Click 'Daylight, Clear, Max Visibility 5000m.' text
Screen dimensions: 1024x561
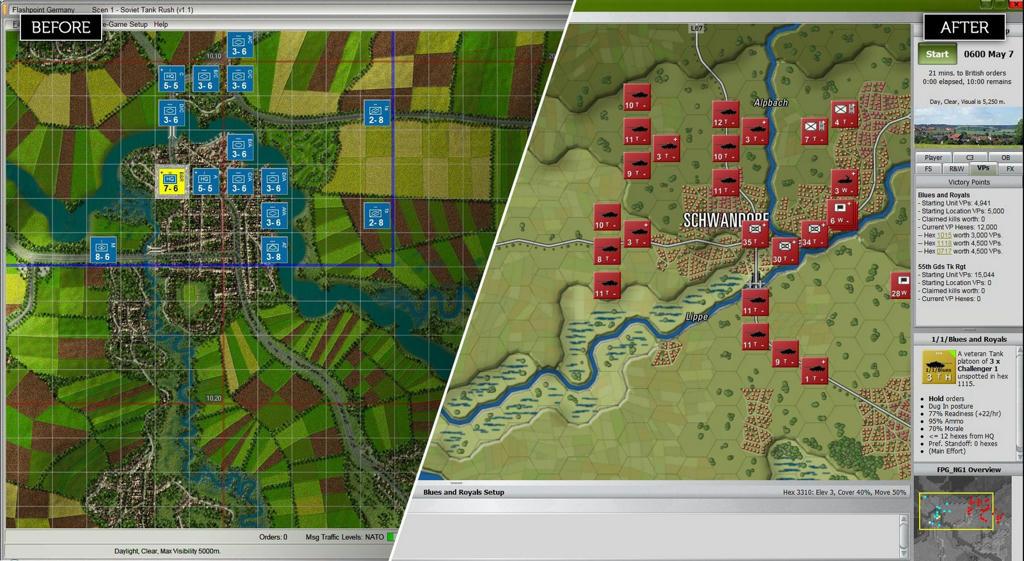point(167,551)
